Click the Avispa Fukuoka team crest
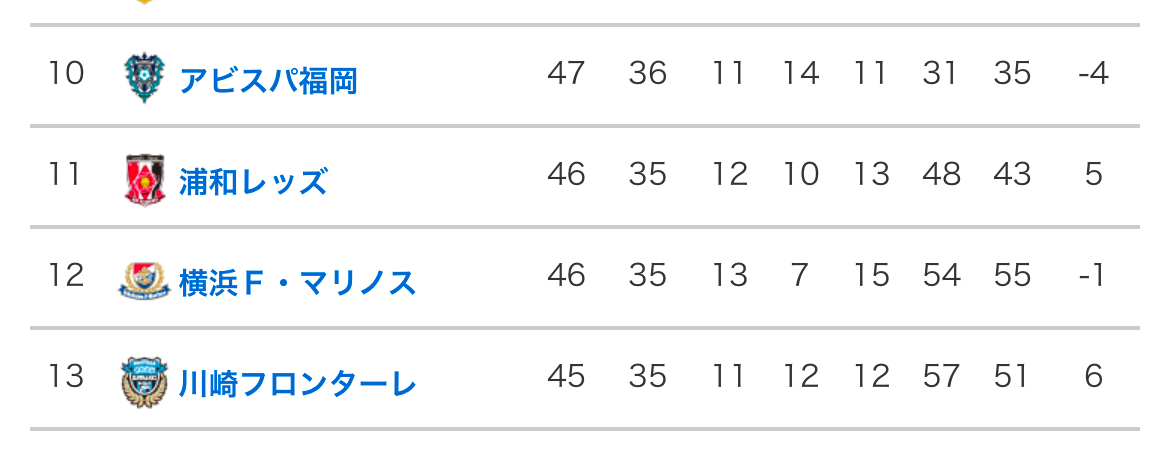The image size is (1170, 450). [x=140, y=78]
